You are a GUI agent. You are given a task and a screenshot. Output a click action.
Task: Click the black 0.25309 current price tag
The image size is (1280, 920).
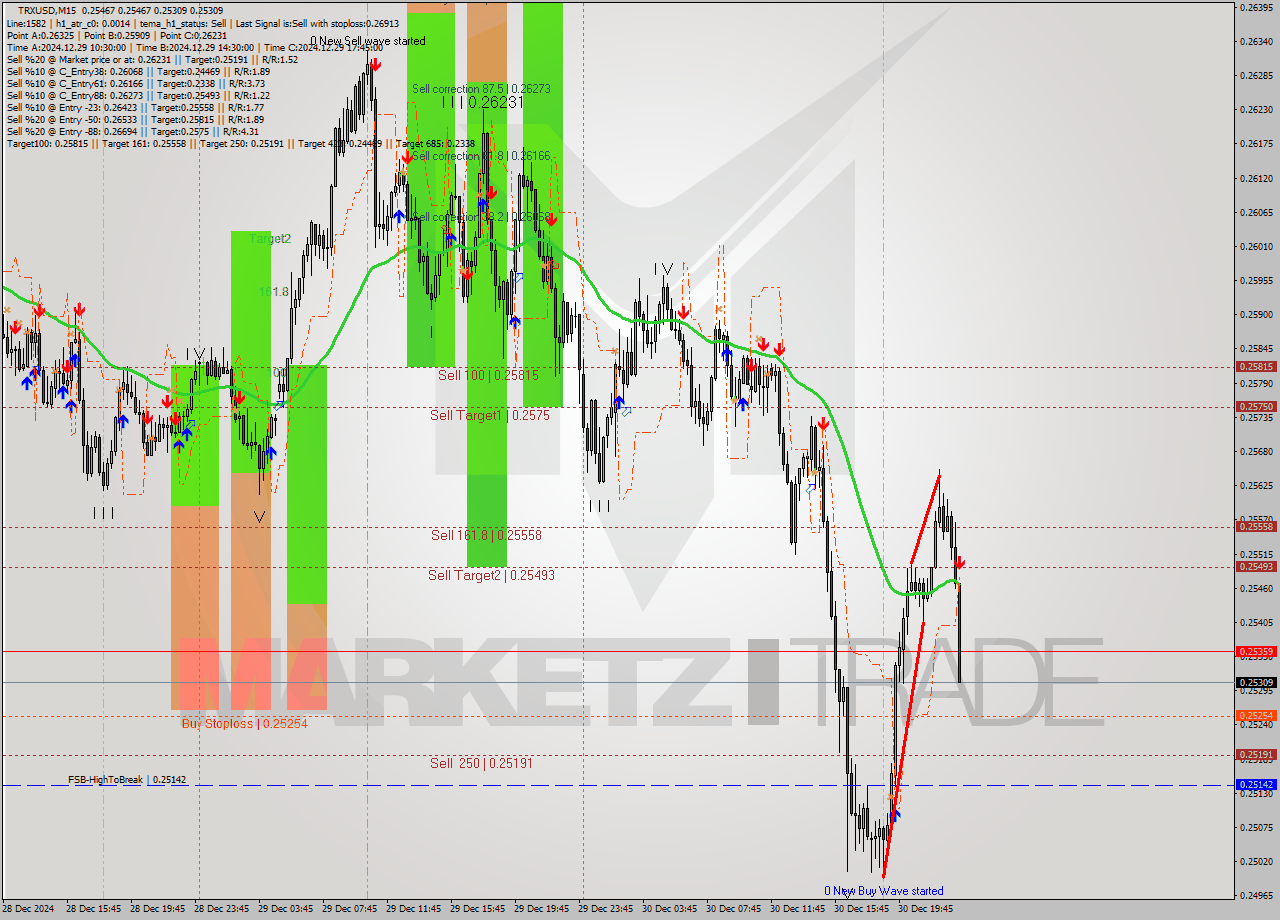pyautogui.click(x=1256, y=682)
